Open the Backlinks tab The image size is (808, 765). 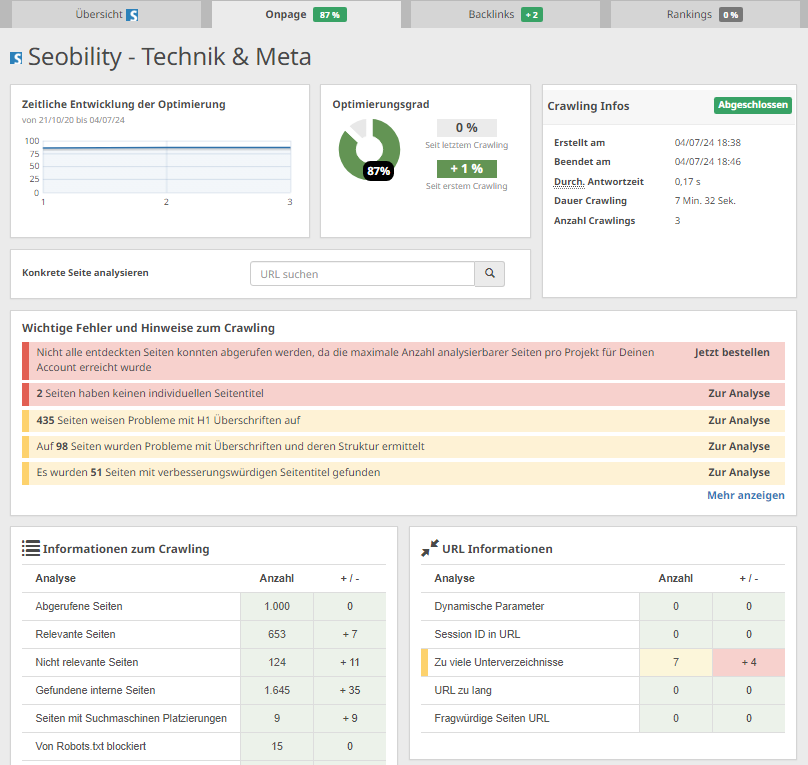[505, 14]
